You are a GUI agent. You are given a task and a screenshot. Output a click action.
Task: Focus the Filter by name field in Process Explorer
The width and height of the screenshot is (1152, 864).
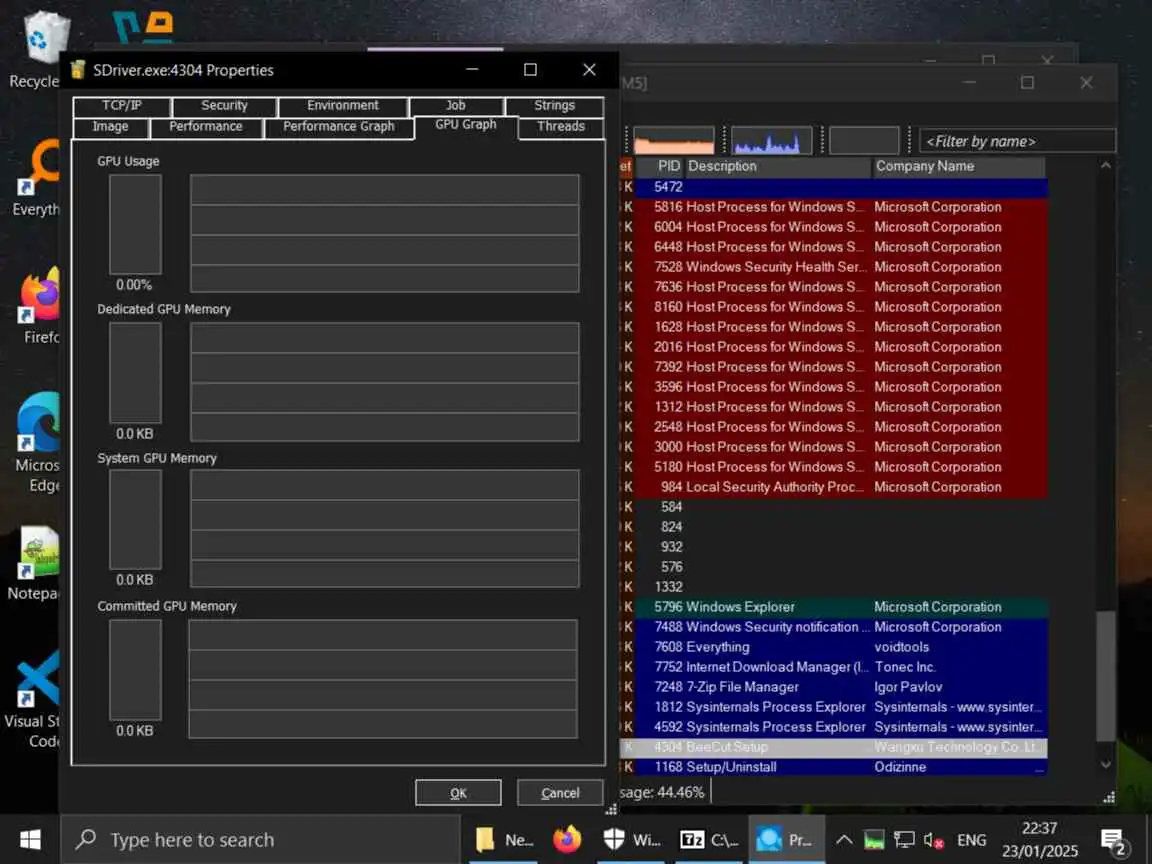[1017, 141]
